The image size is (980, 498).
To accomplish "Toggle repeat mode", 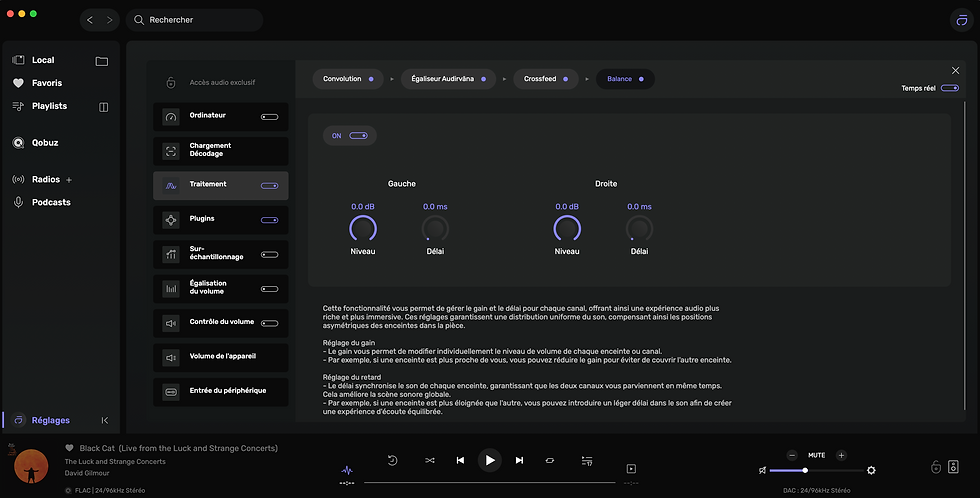I will [x=550, y=461].
